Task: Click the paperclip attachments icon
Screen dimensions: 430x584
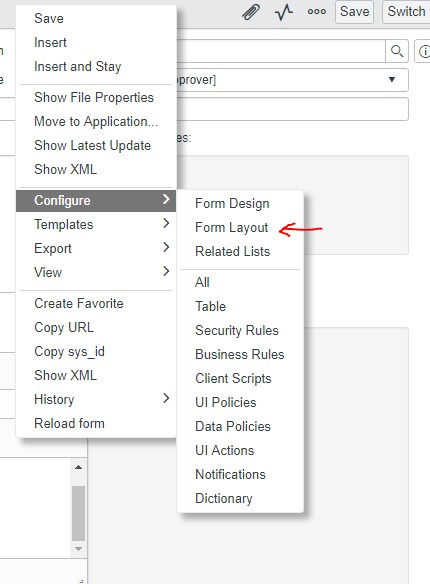Action: click(251, 12)
